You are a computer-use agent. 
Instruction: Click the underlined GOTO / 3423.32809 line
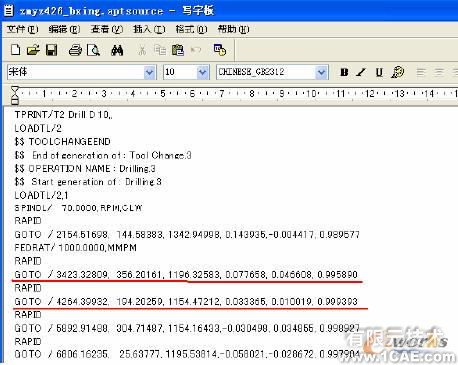186,275
